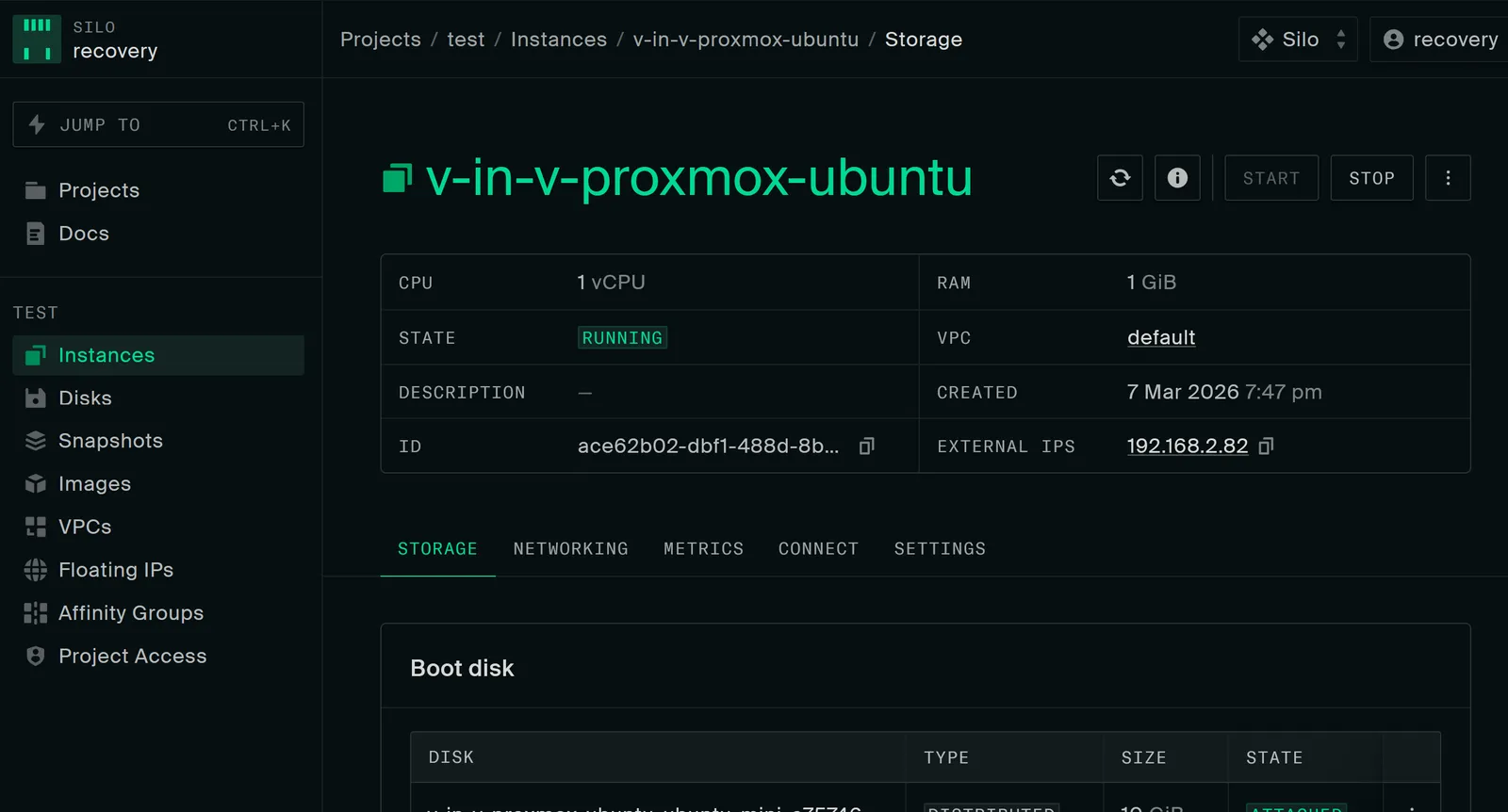Open the instance more-actions menu
The image size is (1508, 812).
(1448, 178)
